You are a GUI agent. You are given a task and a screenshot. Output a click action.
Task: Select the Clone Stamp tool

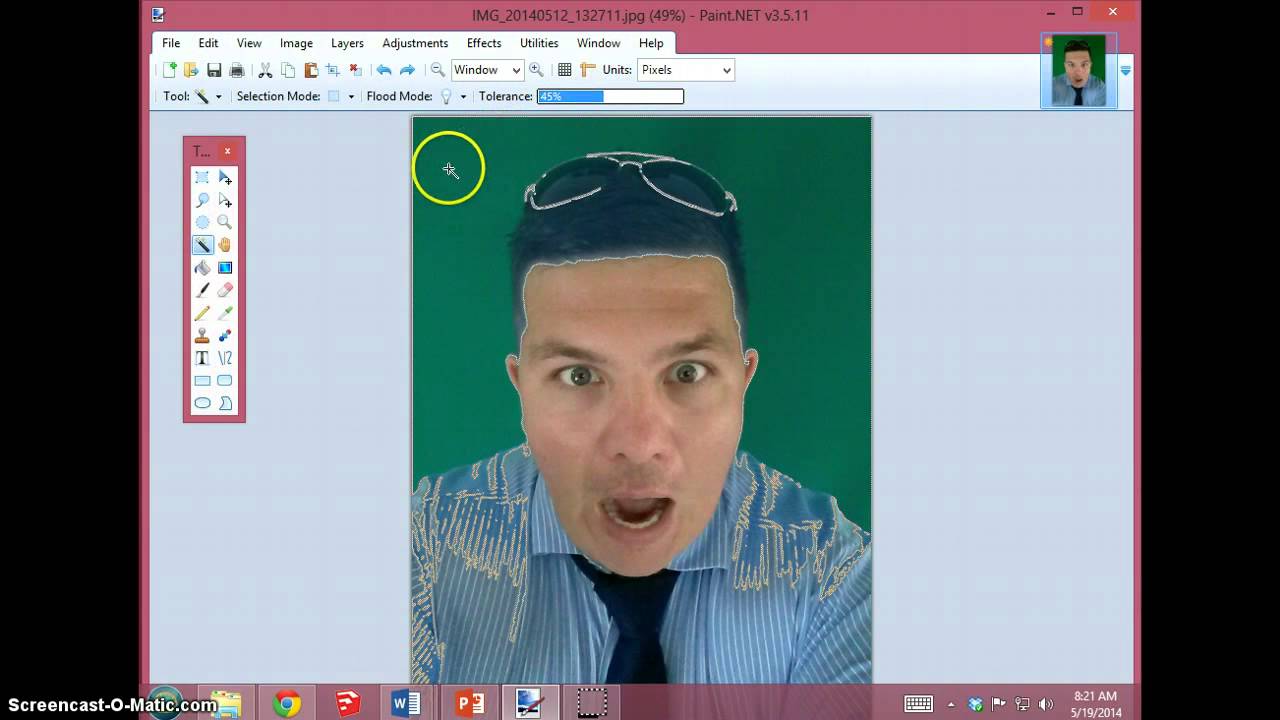coord(202,335)
